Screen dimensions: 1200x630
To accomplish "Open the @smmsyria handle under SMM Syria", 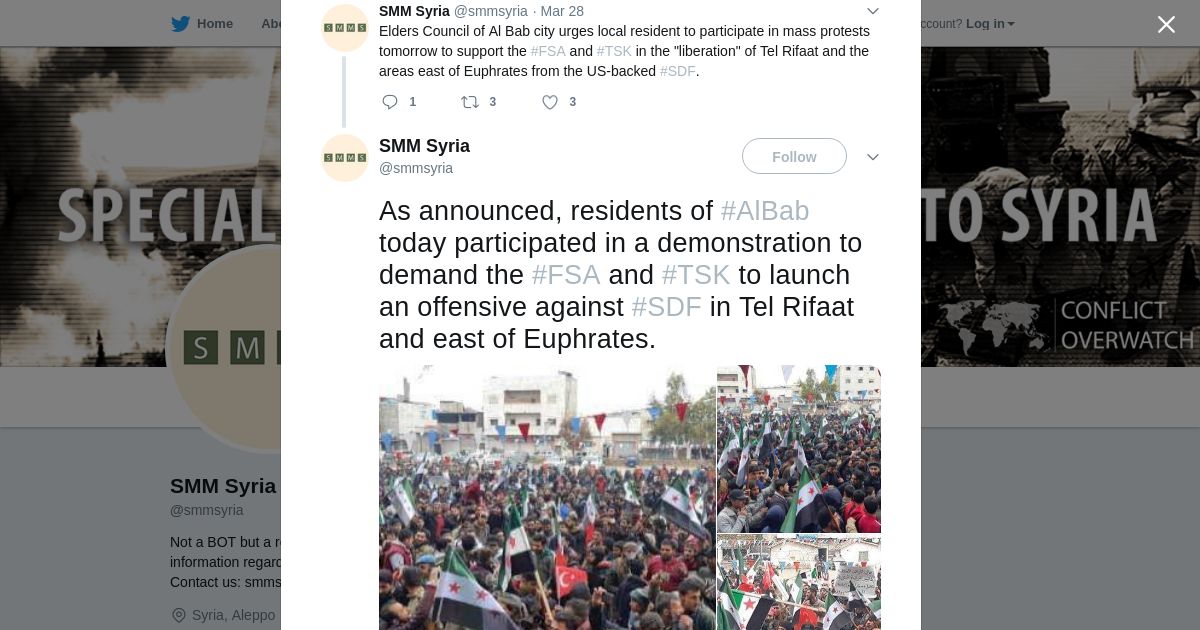I will pos(416,168).
